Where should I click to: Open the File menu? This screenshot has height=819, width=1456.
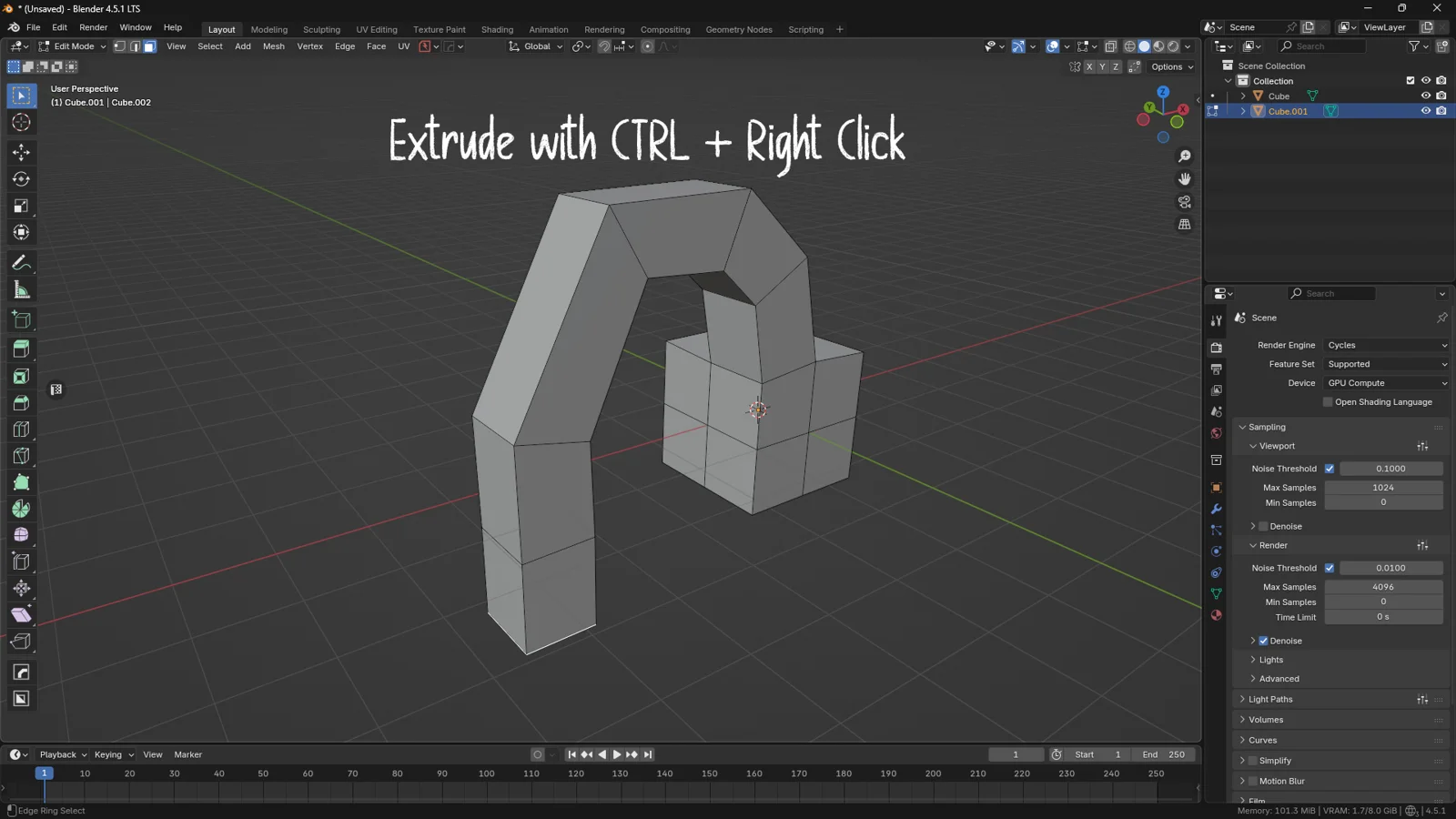[x=33, y=27]
